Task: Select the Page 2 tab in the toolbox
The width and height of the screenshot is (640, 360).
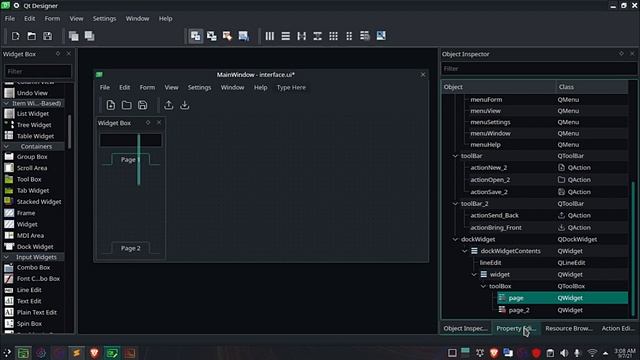Action: click(131, 248)
